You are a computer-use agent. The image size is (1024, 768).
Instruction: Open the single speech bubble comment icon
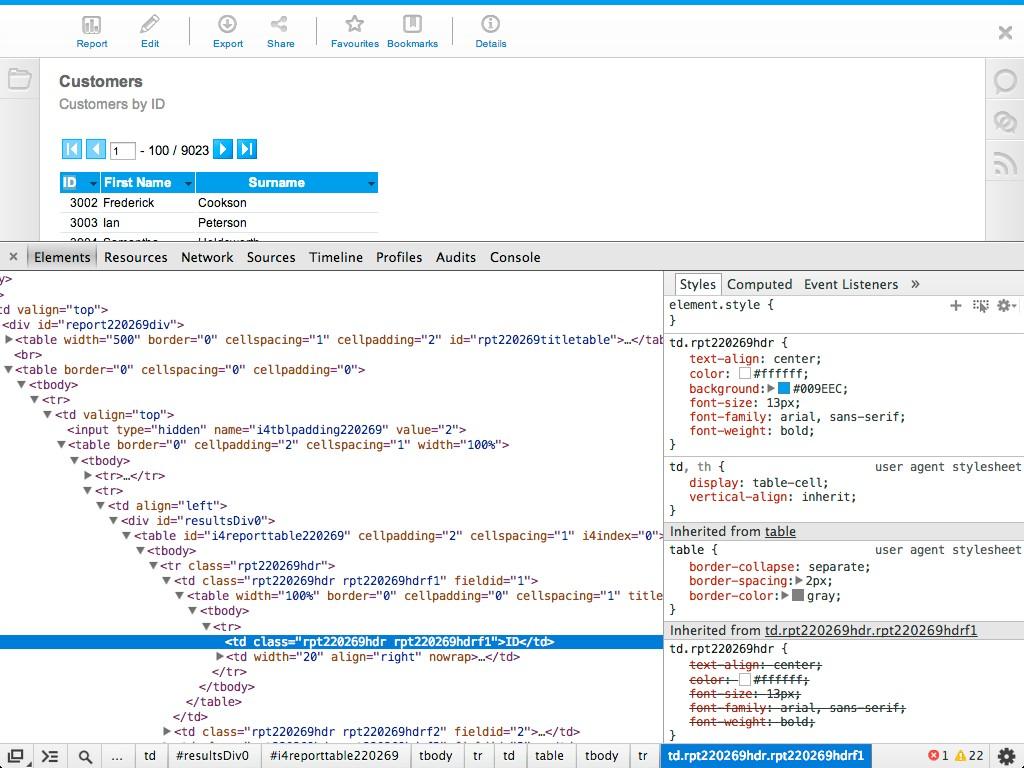coord(1005,81)
